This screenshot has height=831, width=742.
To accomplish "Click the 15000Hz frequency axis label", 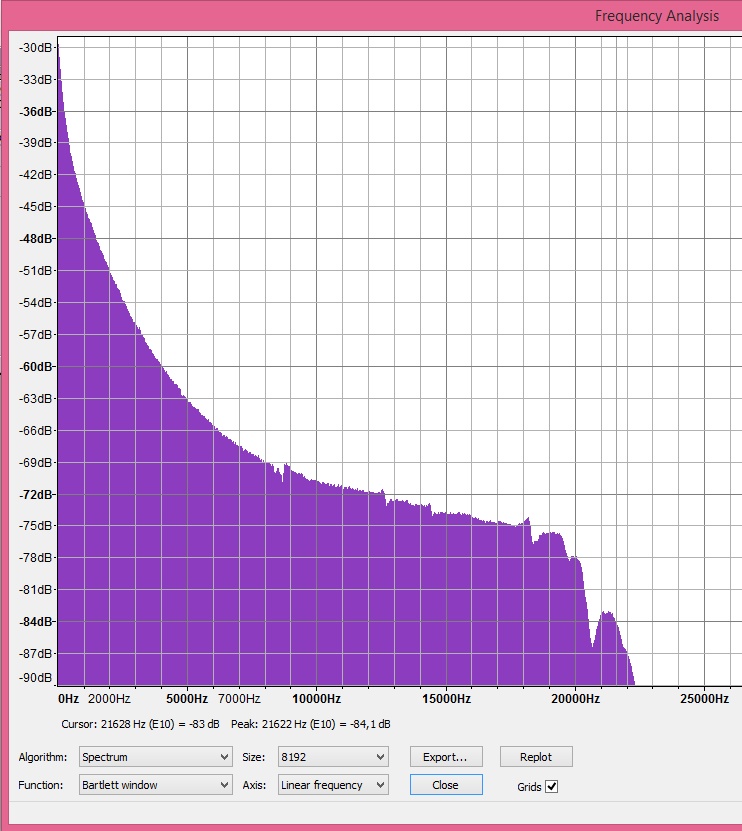I will (x=446, y=699).
